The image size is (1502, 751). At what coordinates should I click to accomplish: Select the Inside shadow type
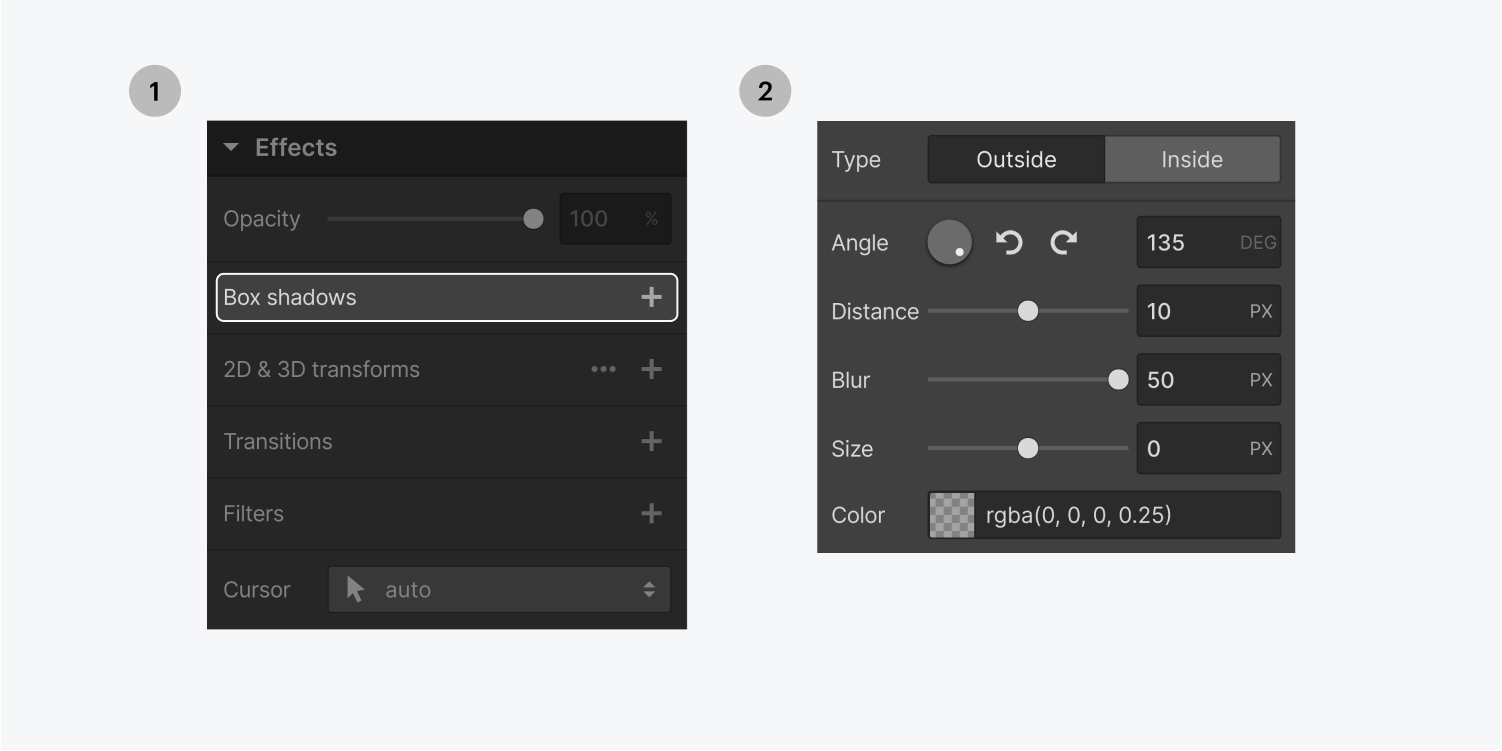click(1192, 159)
